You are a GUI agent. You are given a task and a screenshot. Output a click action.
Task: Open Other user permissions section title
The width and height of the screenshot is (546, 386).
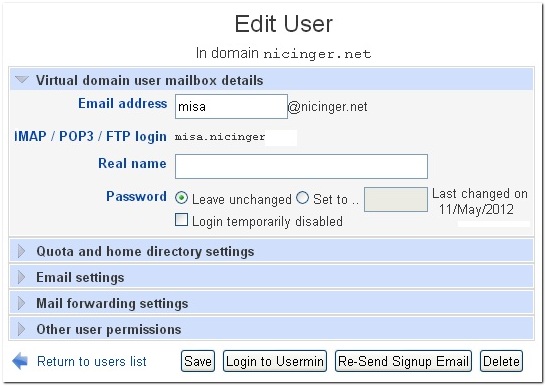(109, 329)
